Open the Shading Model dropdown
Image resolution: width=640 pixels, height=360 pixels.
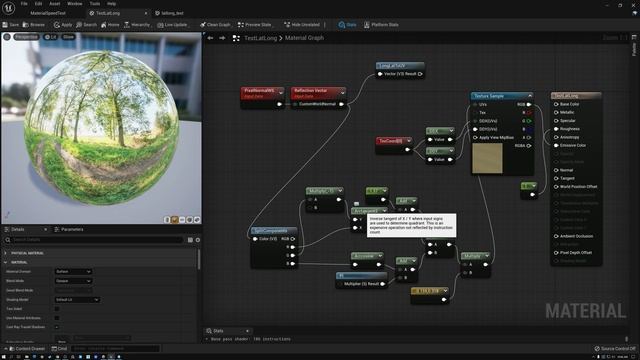pyautogui.click(x=77, y=300)
